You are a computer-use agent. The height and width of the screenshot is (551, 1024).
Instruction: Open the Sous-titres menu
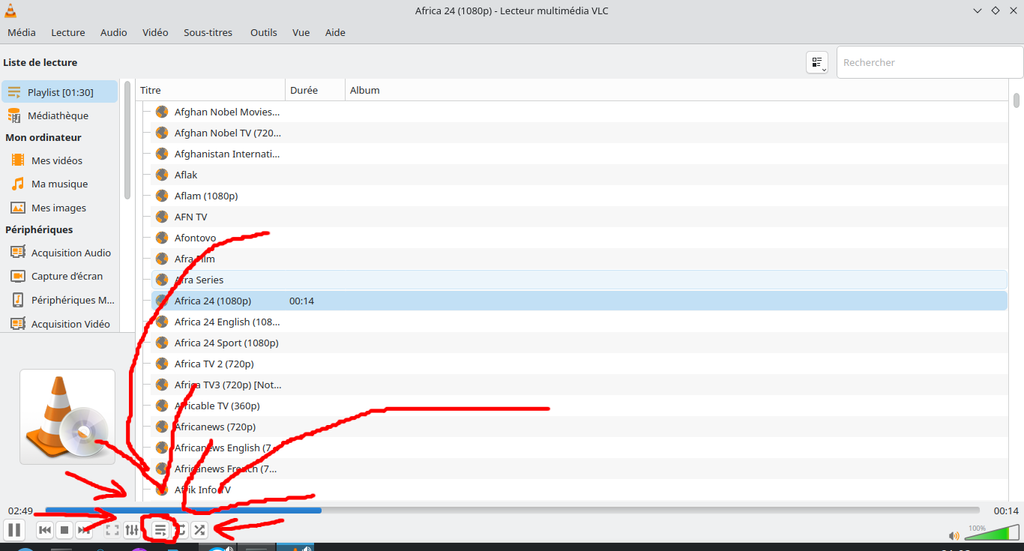[x=208, y=33]
